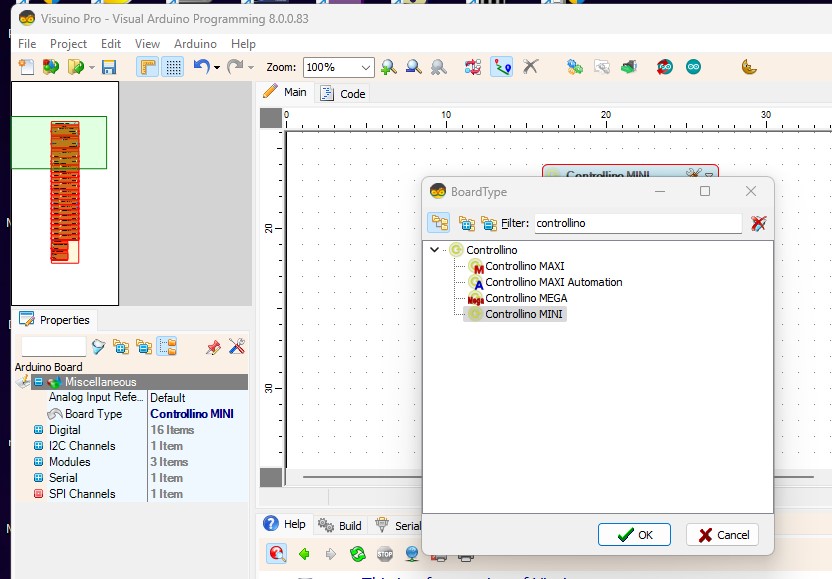This screenshot has height=579, width=832.
Task: Toggle rulers display in toolbar
Action: coord(148,67)
